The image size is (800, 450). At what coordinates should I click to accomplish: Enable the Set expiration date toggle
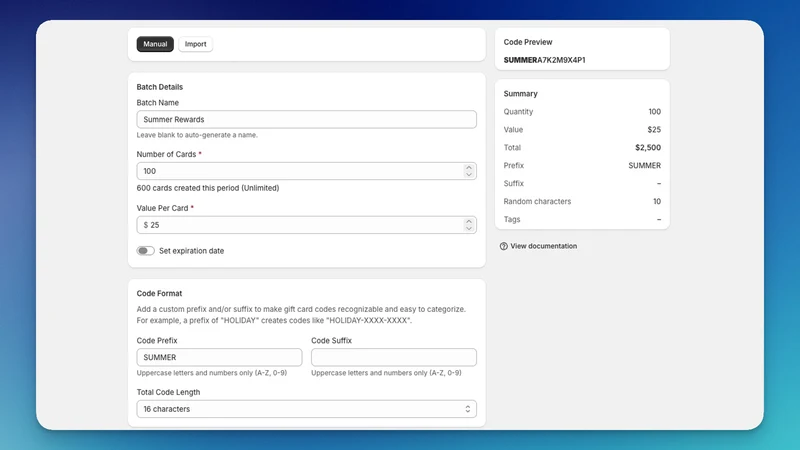click(x=145, y=251)
